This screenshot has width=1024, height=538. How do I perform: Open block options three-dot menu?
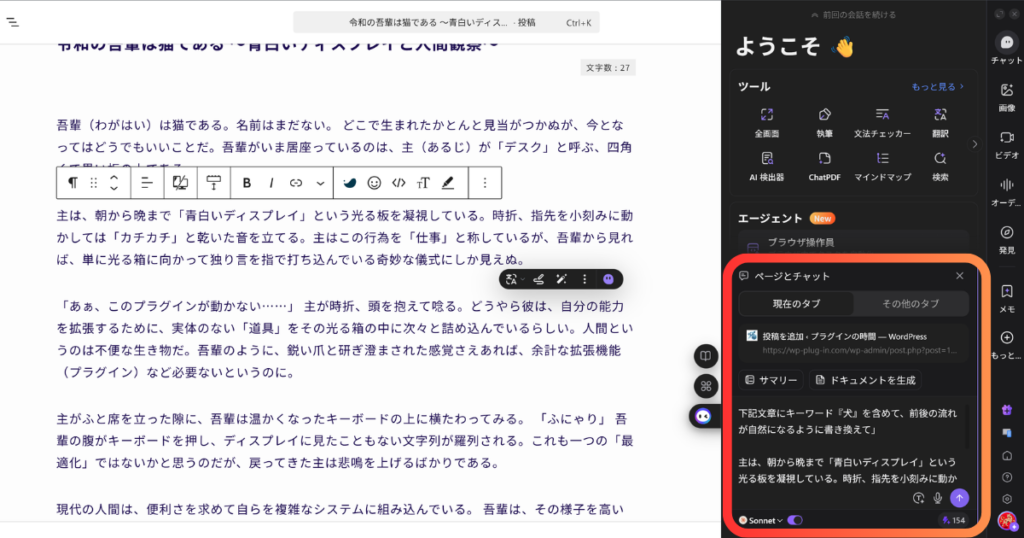pyautogui.click(x=485, y=183)
